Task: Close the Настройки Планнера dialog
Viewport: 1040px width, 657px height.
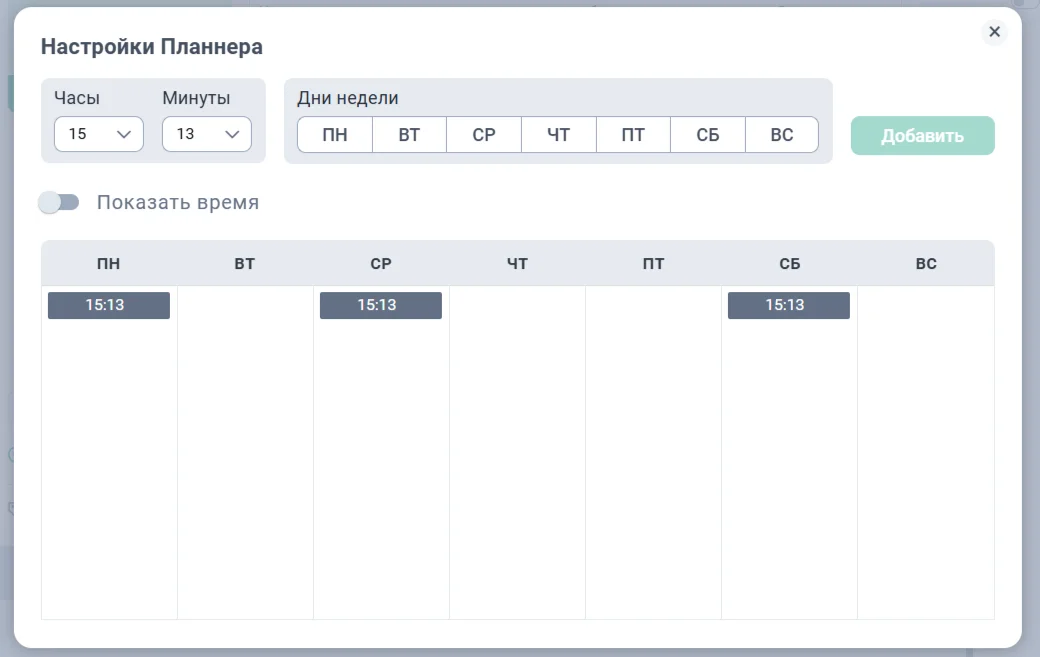Action: [994, 32]
